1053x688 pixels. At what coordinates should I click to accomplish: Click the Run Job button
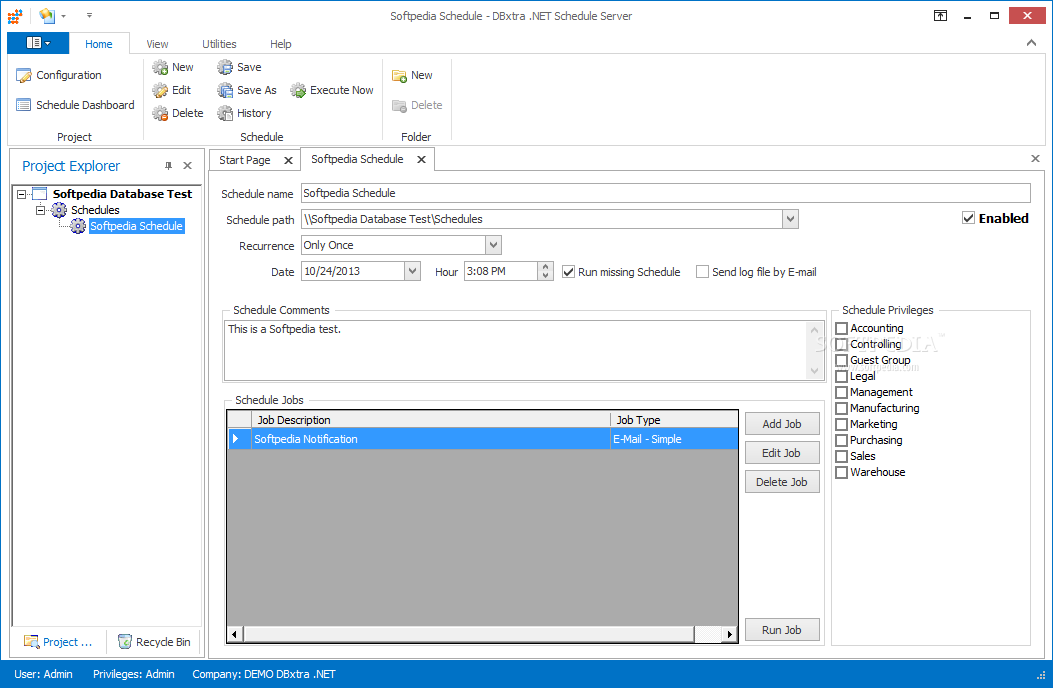pos(782,630)
